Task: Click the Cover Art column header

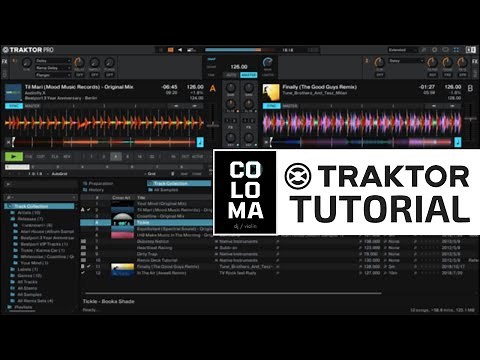Action: [x=121, y=198]
